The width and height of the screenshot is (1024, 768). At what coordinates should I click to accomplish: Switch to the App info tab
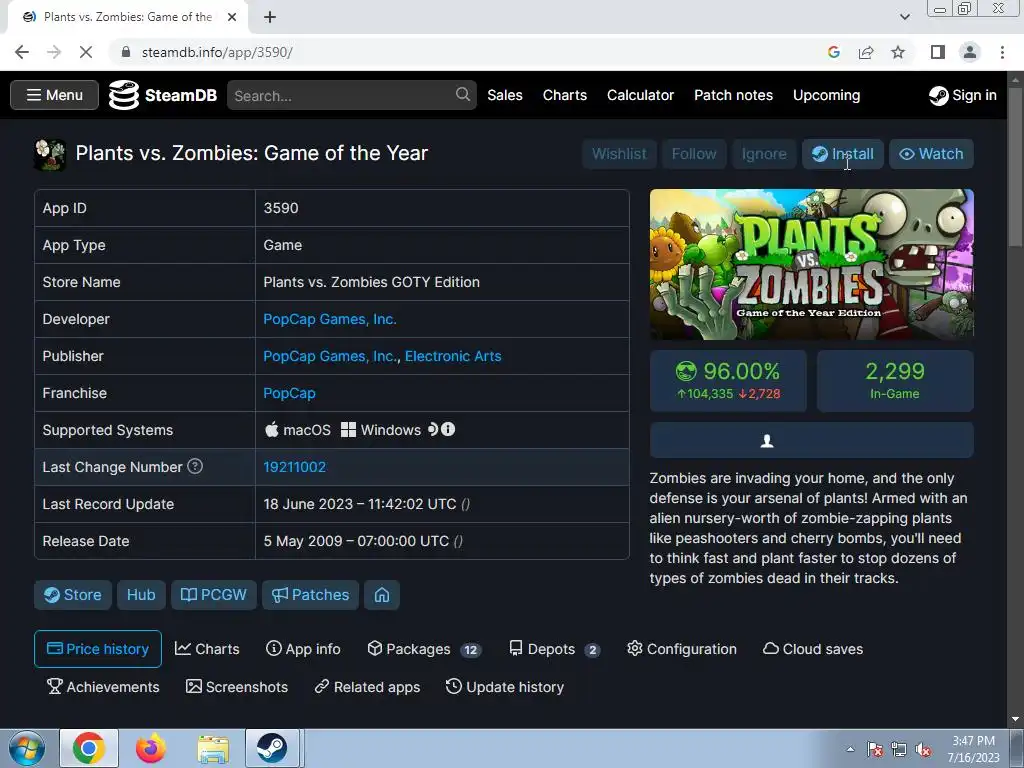[303, 649]
